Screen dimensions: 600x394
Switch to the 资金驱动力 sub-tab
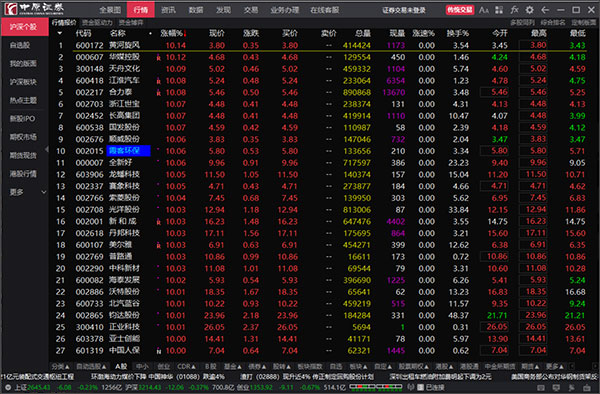point(97,23)
